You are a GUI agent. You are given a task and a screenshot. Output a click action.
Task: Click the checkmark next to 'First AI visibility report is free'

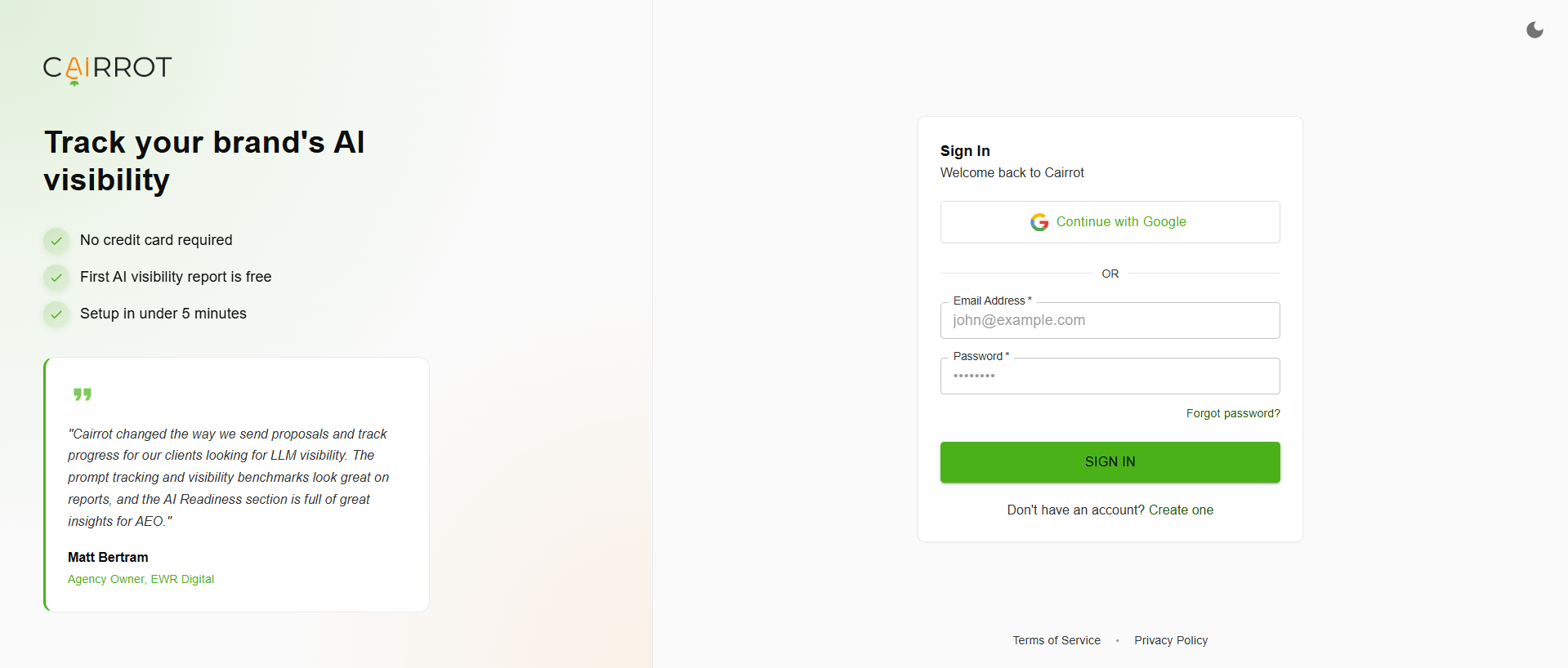pos(56,277)
